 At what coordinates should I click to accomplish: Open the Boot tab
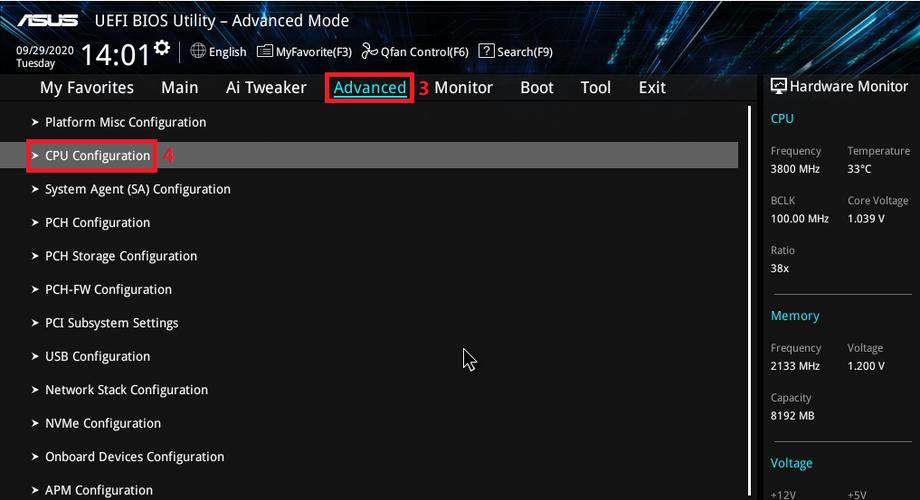click(x=537, y=87)
